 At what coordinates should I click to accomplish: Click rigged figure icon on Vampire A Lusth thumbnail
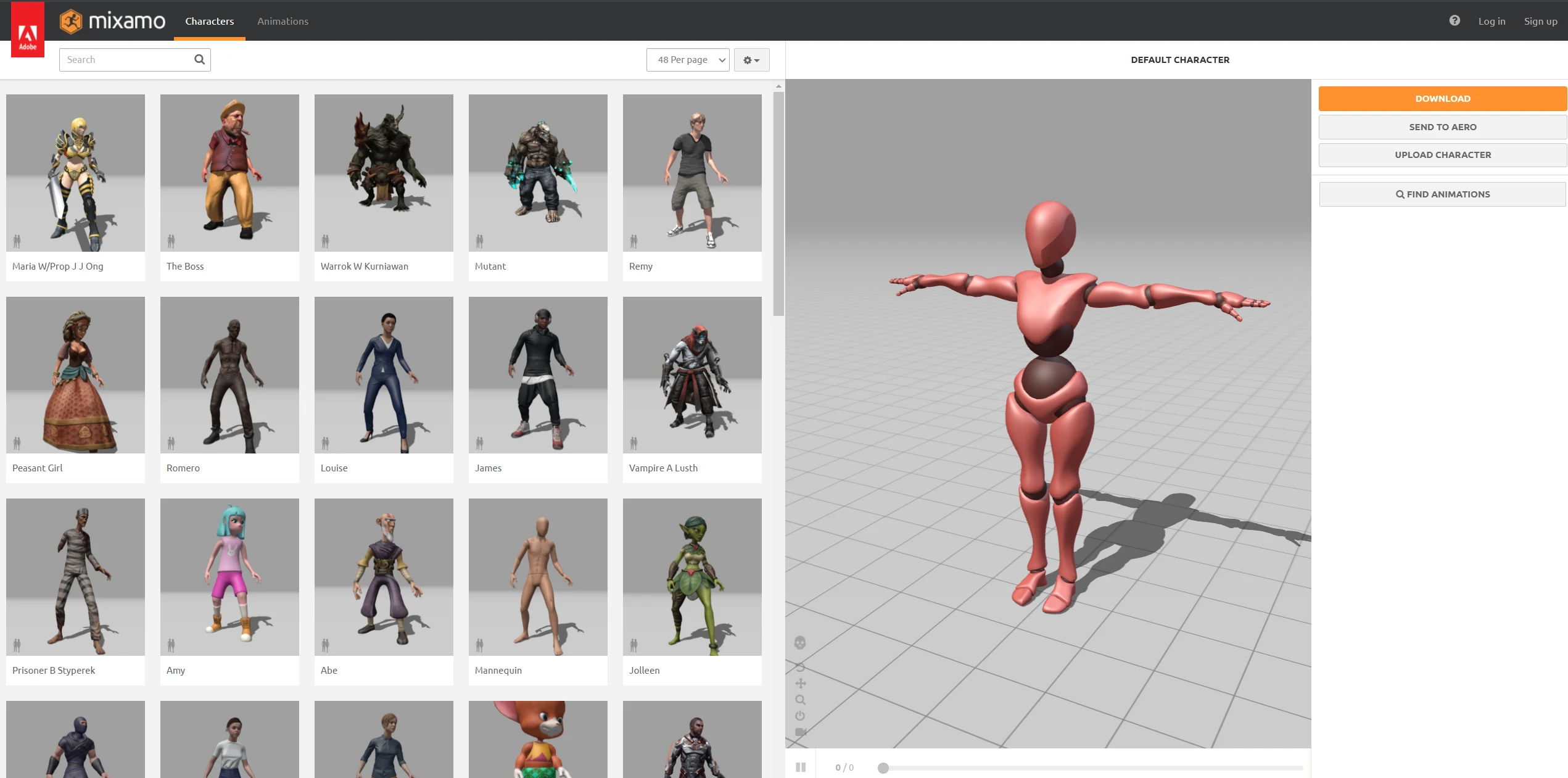[x=633, y=442]
